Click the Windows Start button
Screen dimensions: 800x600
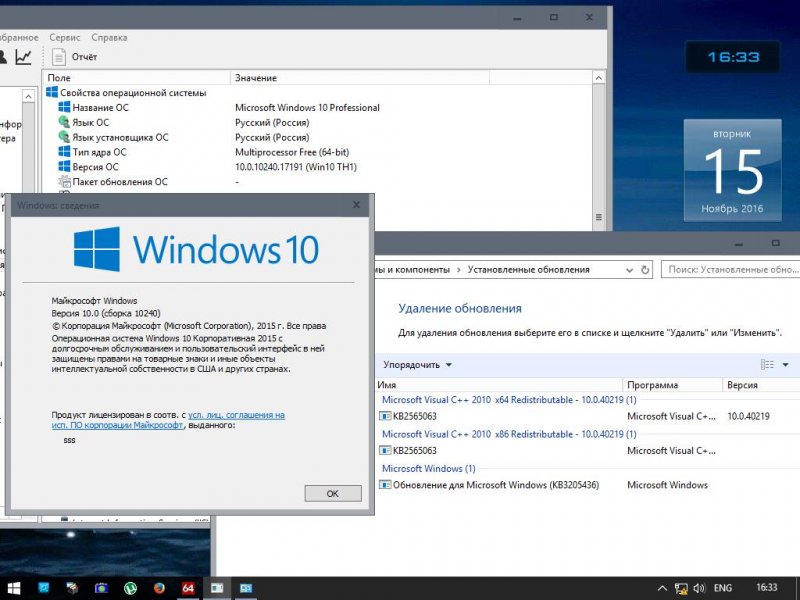point(14,588)
